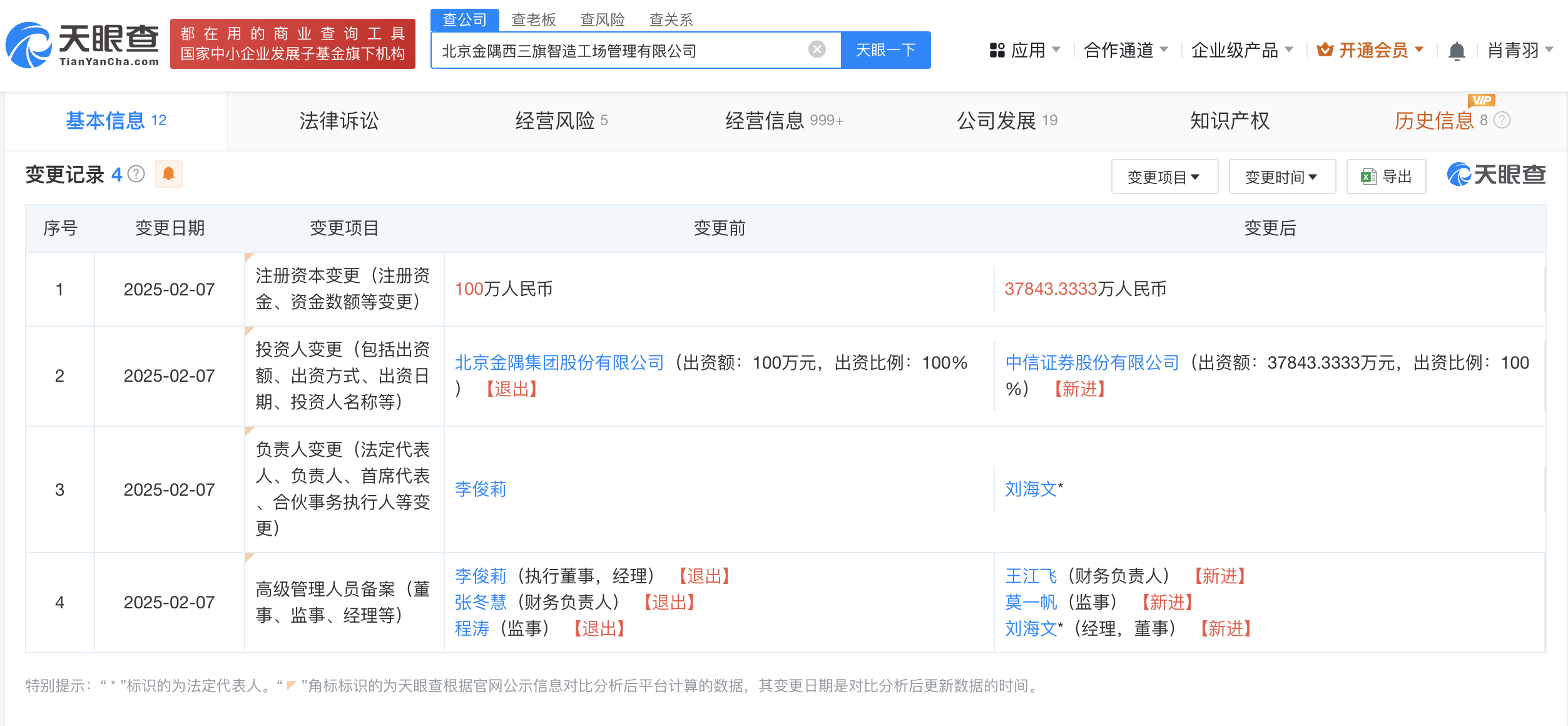The image size is (1568, 726).
Task: Select the 查关系 search tab
Action: click(671, 20)
